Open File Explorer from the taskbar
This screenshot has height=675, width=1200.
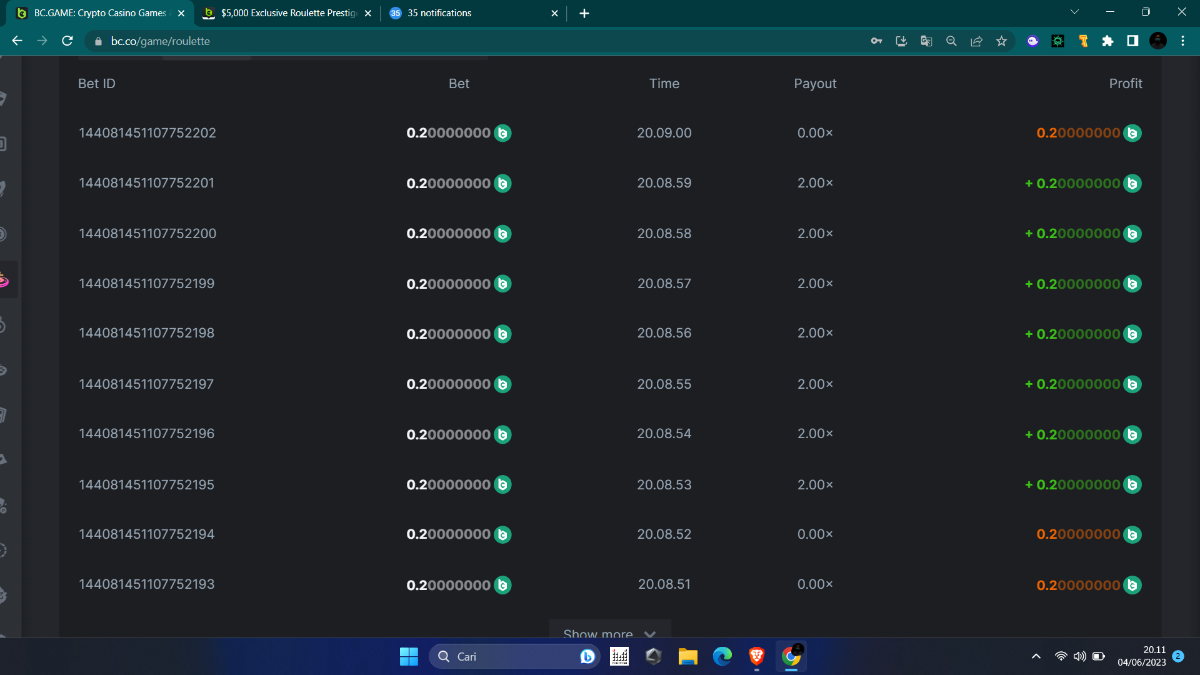click(x=687, y=656)
